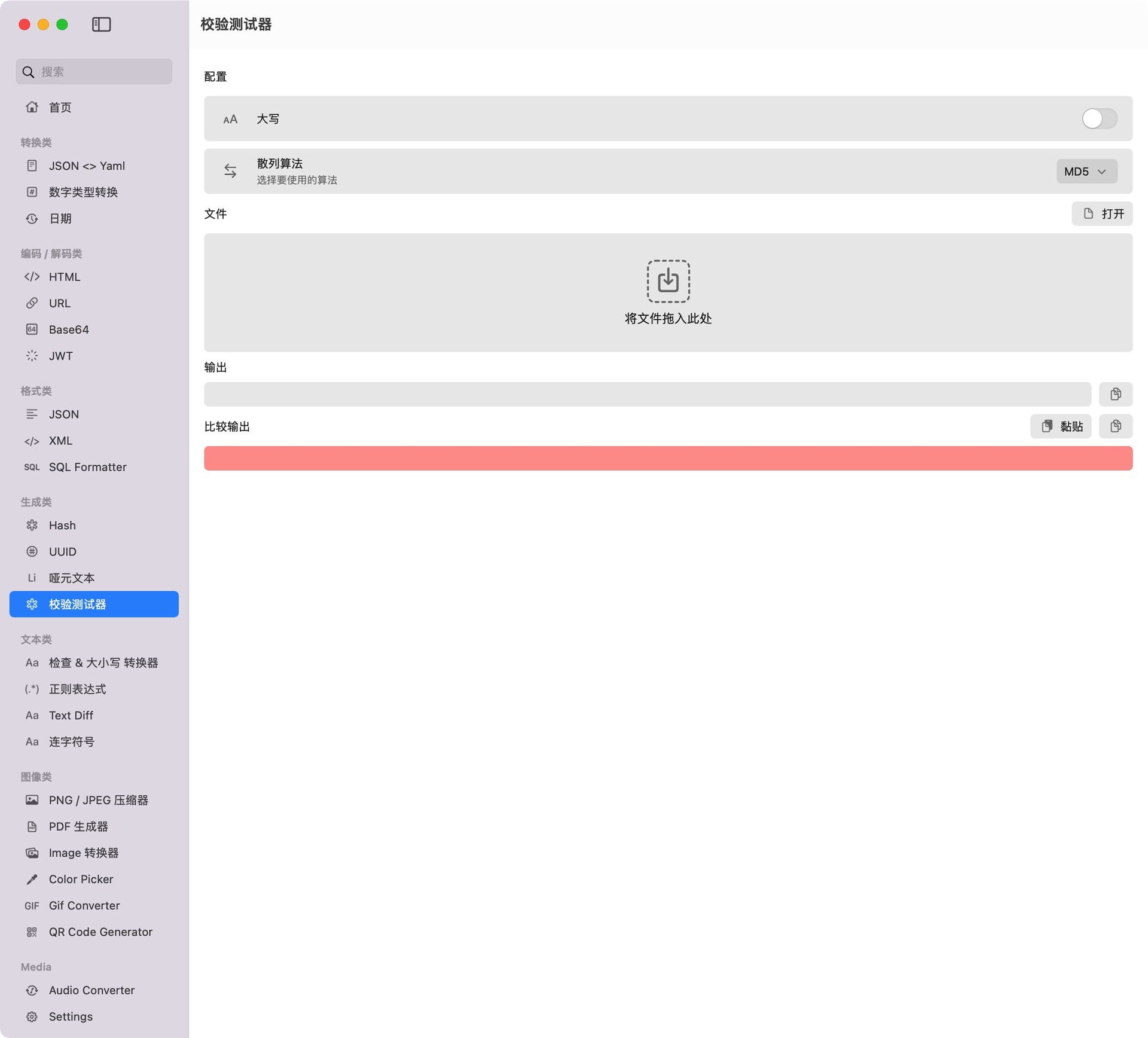This screenshot has height=1038, width=1148.
Task: Open HTML encoder tool
Action: [x=94, y=277]
